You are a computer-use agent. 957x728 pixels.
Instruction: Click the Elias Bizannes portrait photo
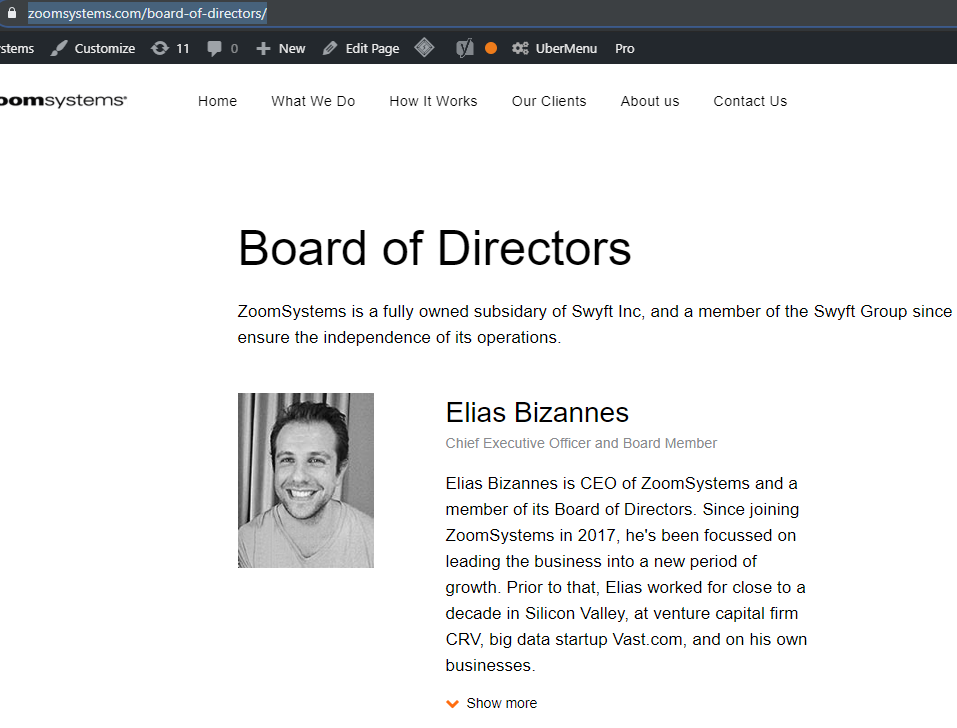[306, 480]
